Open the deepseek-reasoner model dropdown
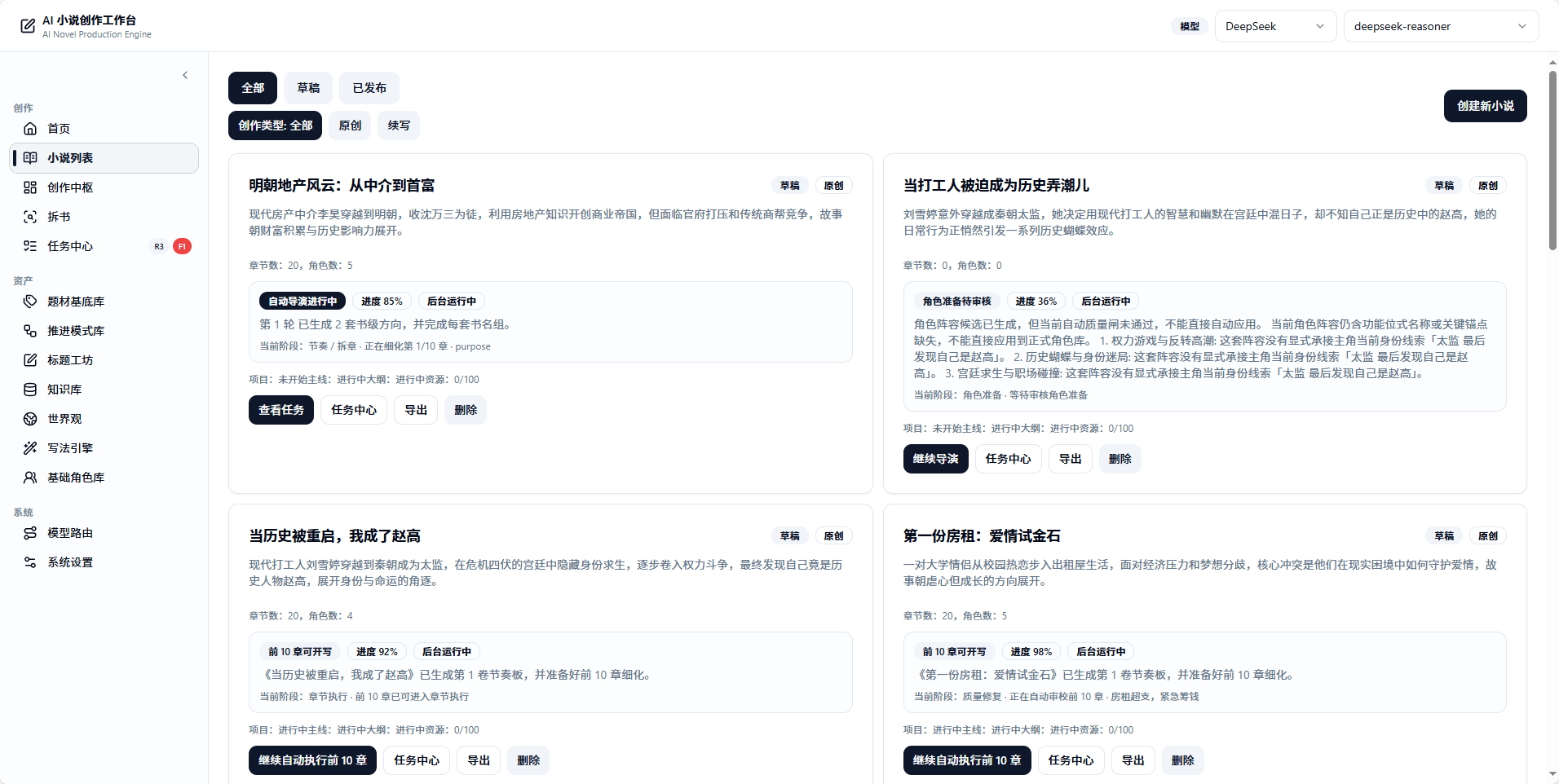The height and width of the screenshot is (784, 1559). point(1440,25)
